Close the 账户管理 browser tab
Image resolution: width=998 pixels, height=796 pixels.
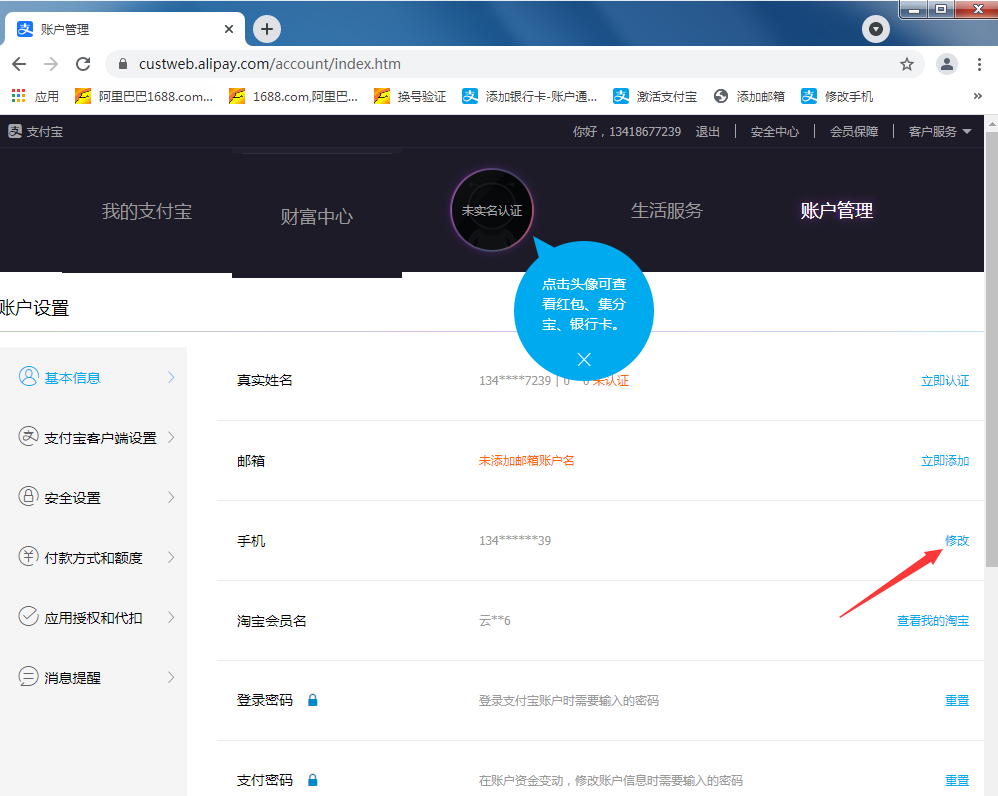[x=229, y=29]
